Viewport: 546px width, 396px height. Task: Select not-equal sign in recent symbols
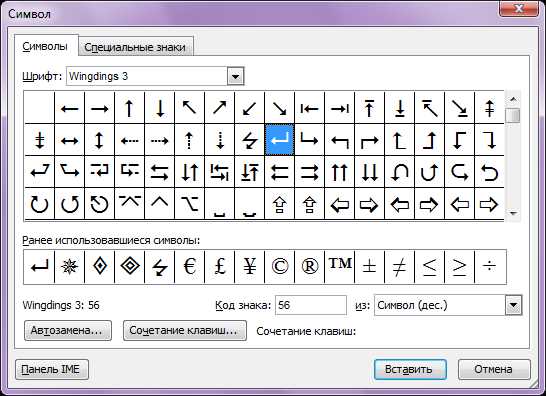tap(399, 267)
